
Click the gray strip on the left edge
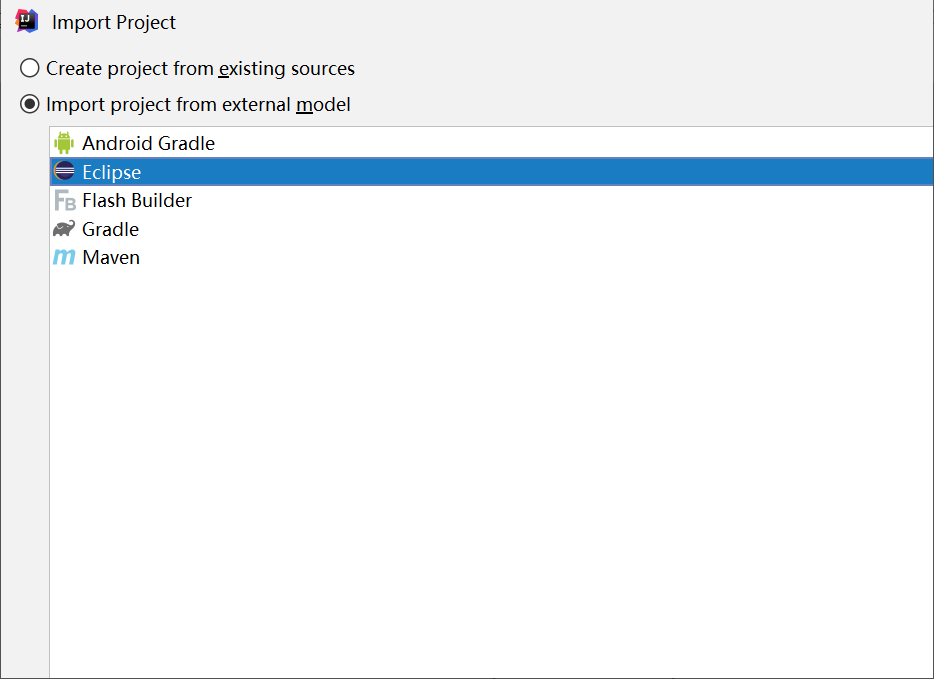coord(20,400)
